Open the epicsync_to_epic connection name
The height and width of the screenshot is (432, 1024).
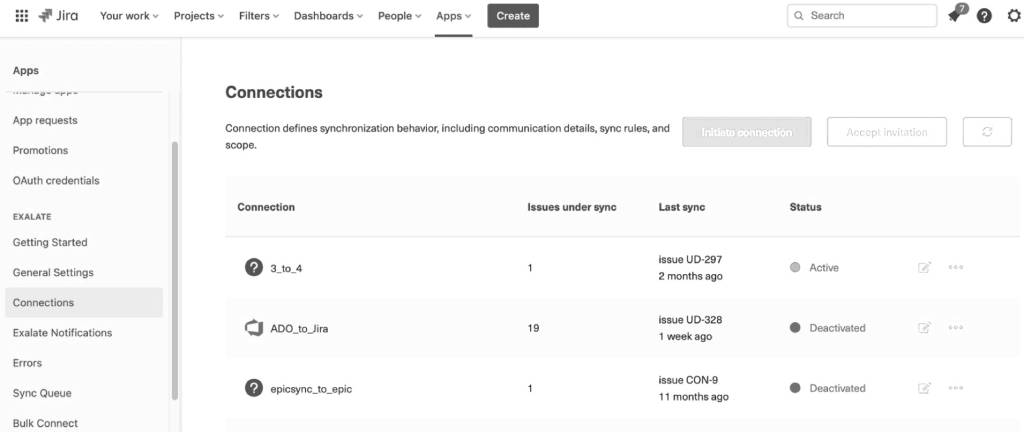tap(311, 389)
